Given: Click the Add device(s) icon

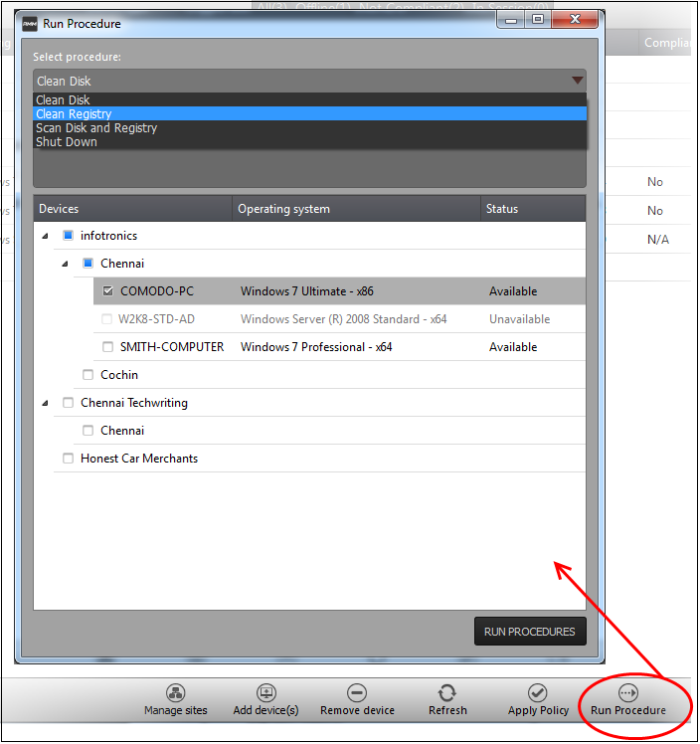Looking at the screenshot, I should pos(266,693).
